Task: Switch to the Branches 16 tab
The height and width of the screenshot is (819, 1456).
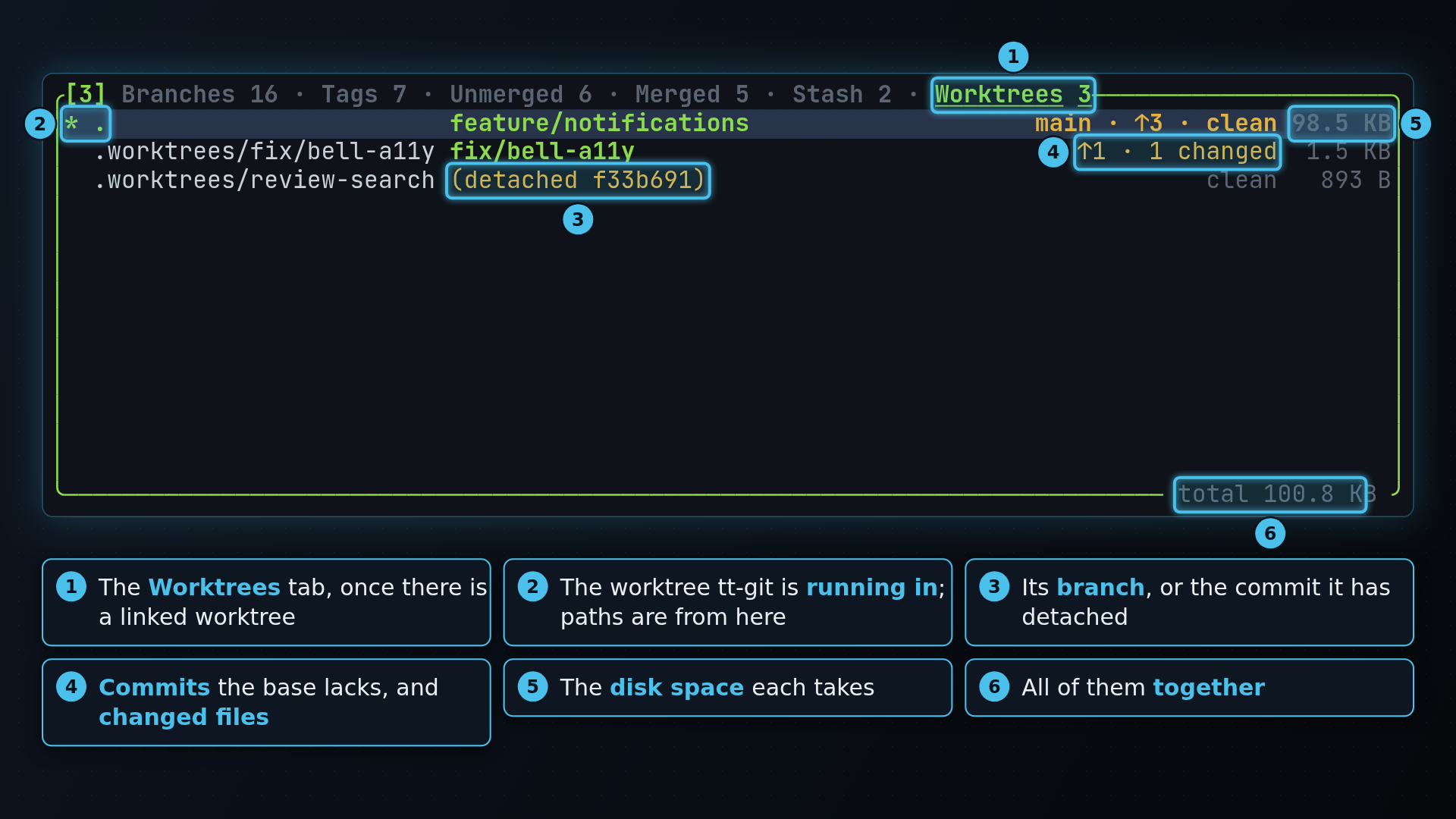Action: coord(199,95)
